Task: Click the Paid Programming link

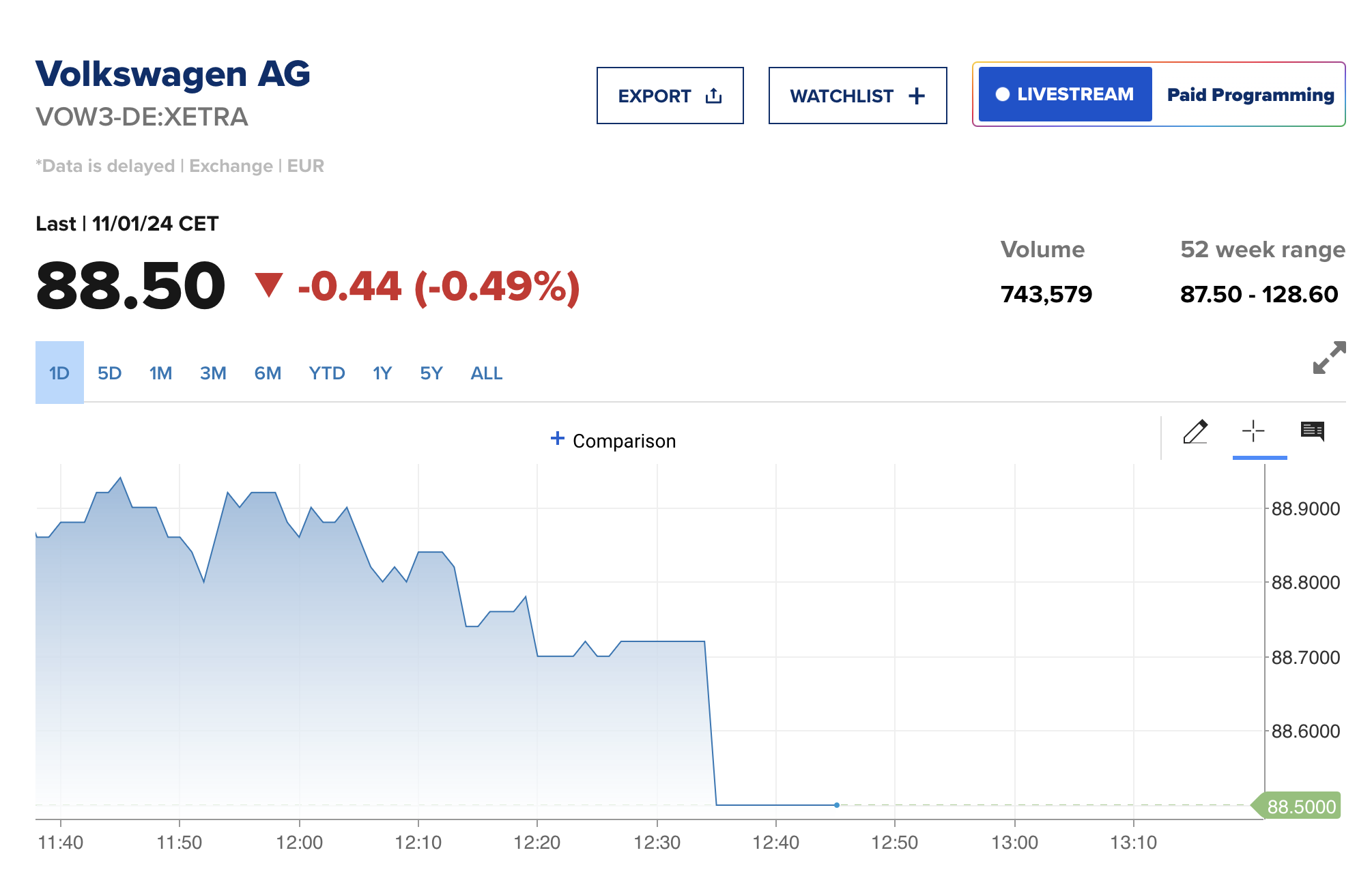Action: 1250,95
